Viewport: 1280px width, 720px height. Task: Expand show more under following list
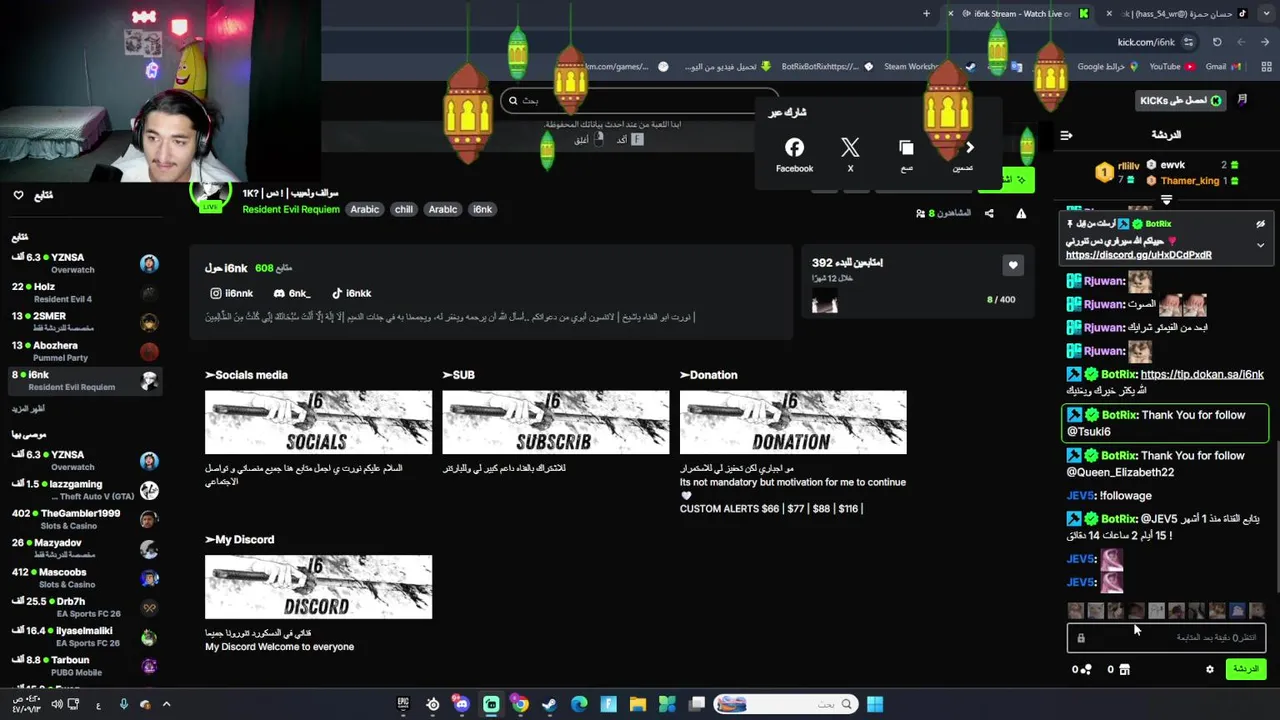28,408
